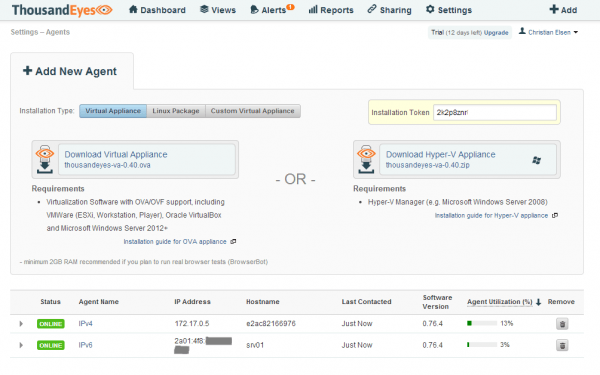600x375 pixels.
Task: Select Virtual Appliance installation type
Action: (113, 111)
